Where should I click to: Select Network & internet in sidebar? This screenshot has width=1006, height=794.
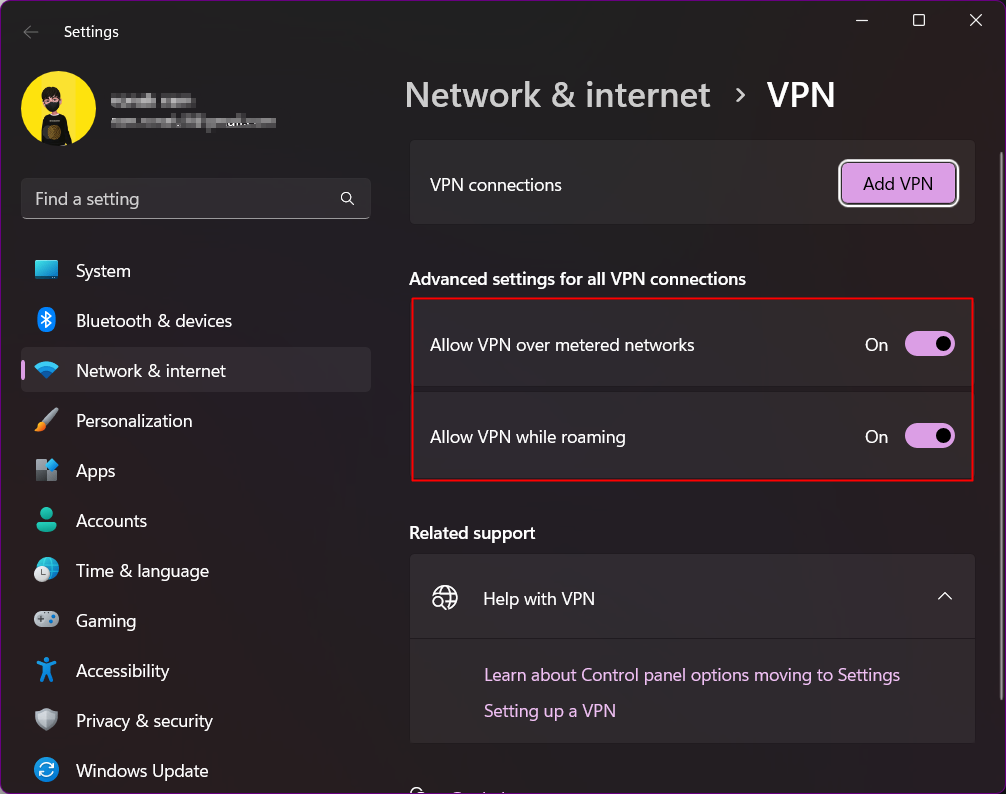tap(151, 371)
